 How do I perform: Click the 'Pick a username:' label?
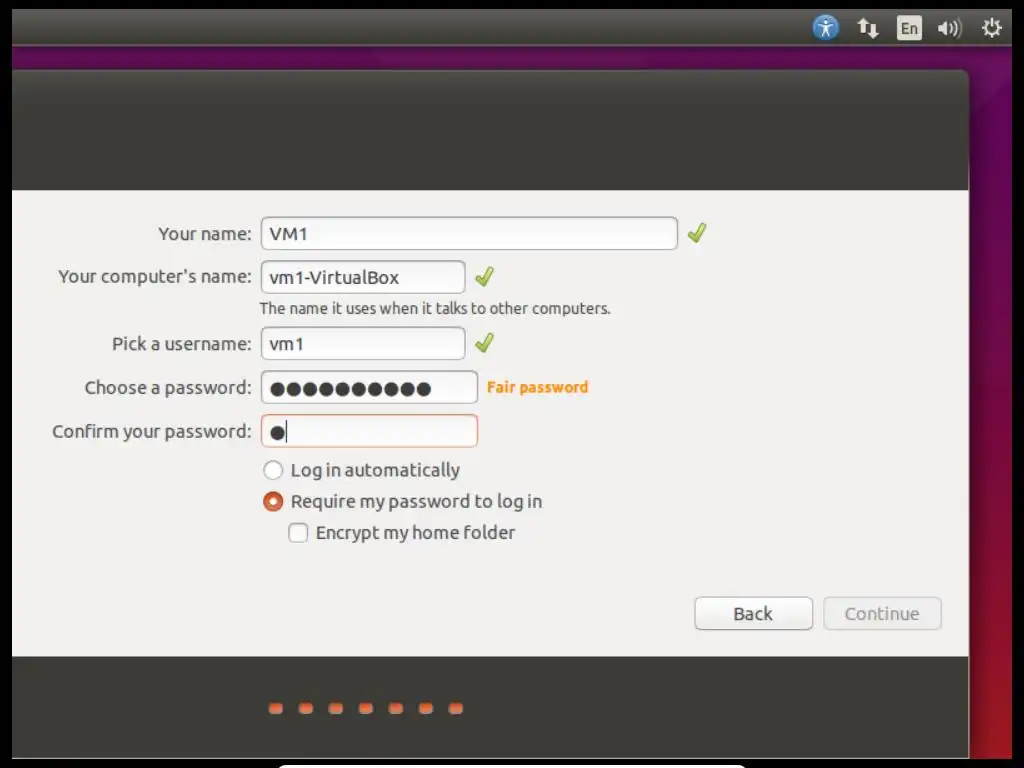pyautogui.click(x=182, y=344)
